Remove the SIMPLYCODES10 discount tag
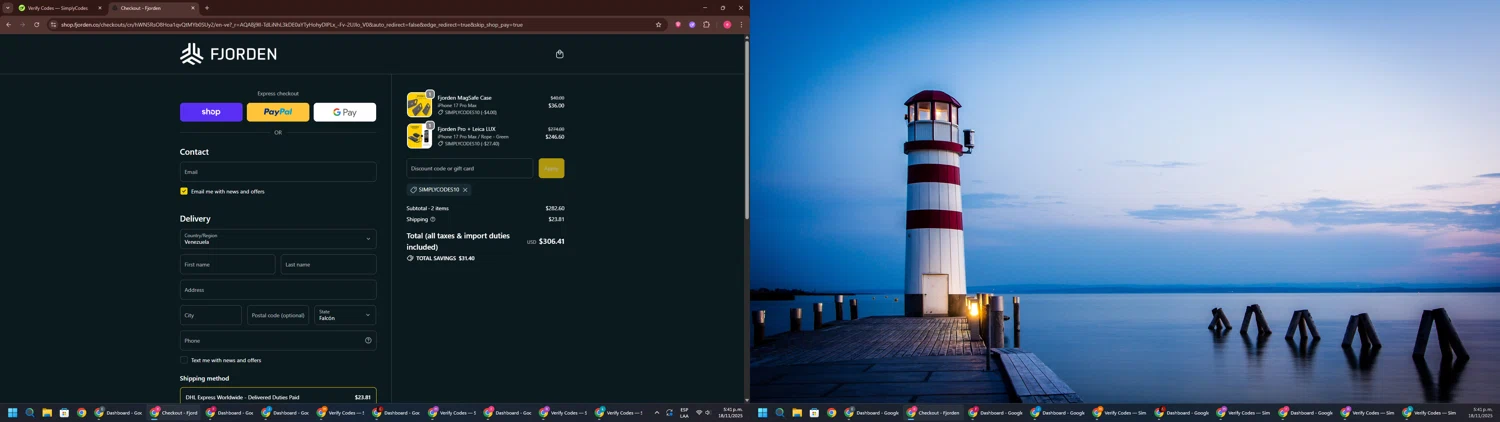 pyautogui.click(x=465, y=190)
